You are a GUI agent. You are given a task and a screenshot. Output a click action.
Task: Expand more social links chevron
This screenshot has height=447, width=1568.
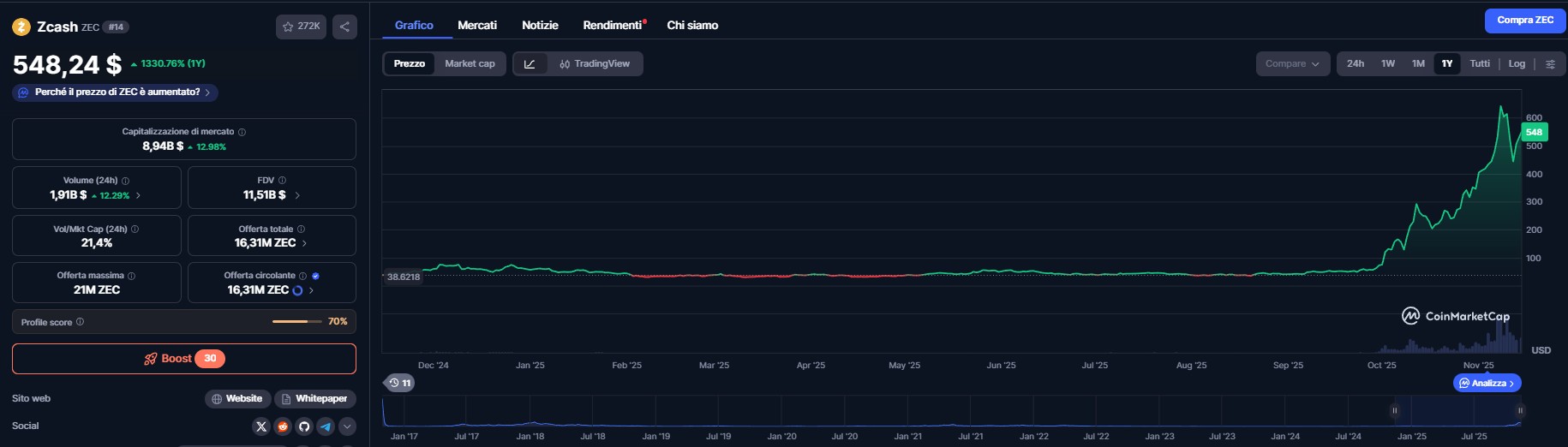click(347, 426)
